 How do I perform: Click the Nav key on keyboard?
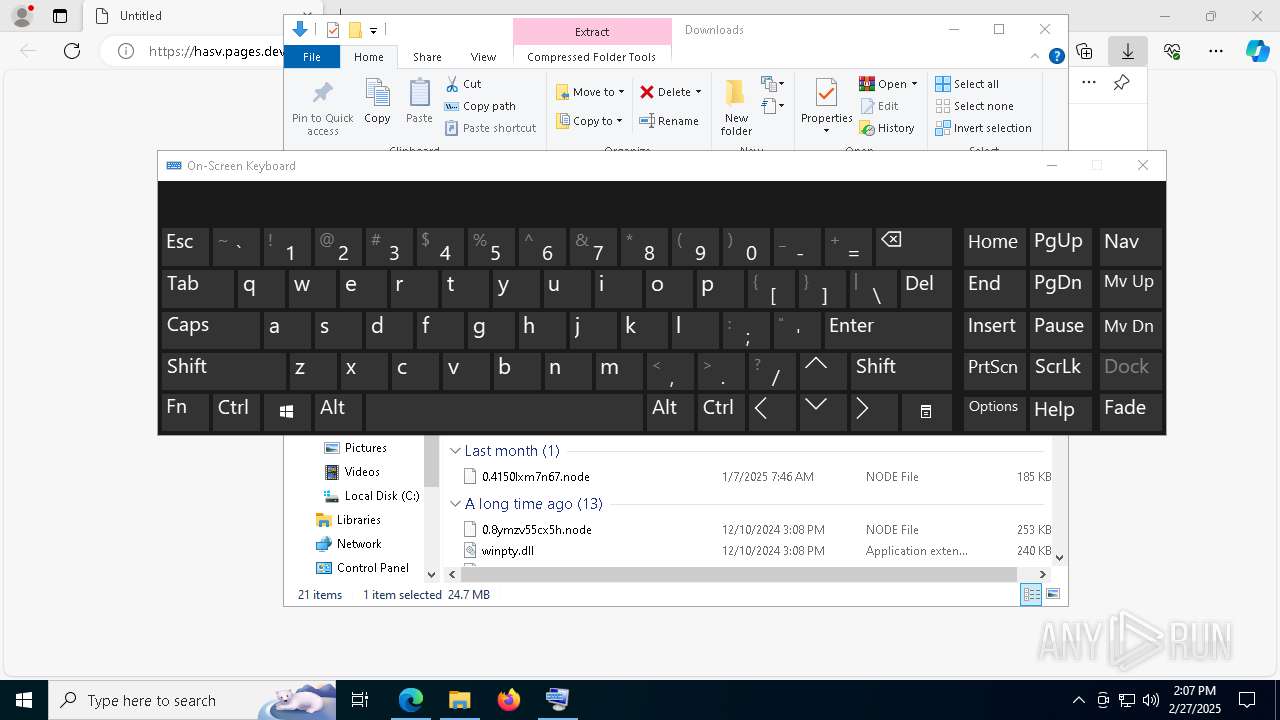1131,247
